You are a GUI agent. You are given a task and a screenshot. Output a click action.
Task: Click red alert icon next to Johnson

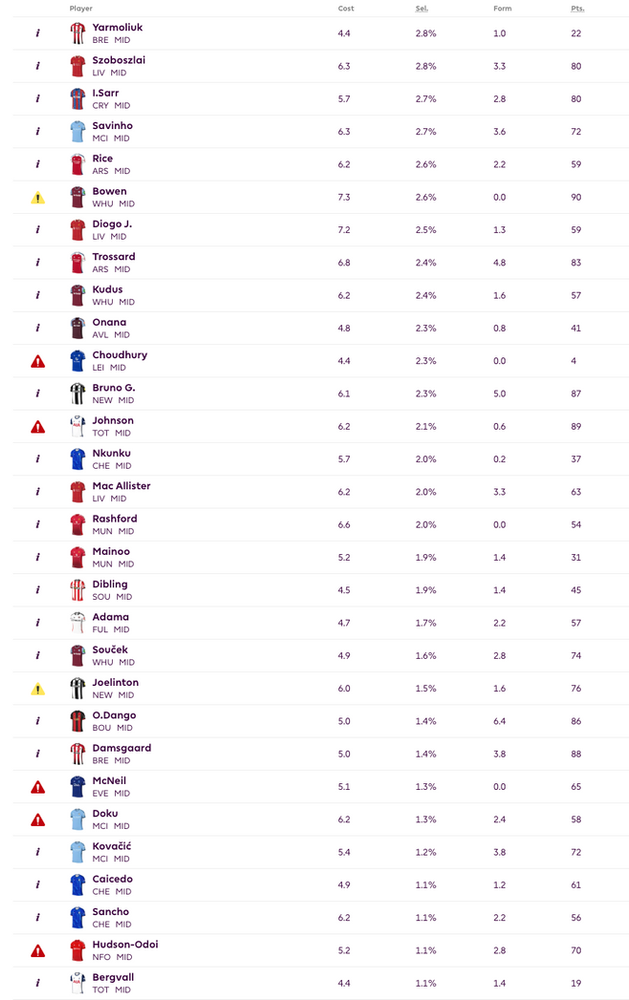38,426
